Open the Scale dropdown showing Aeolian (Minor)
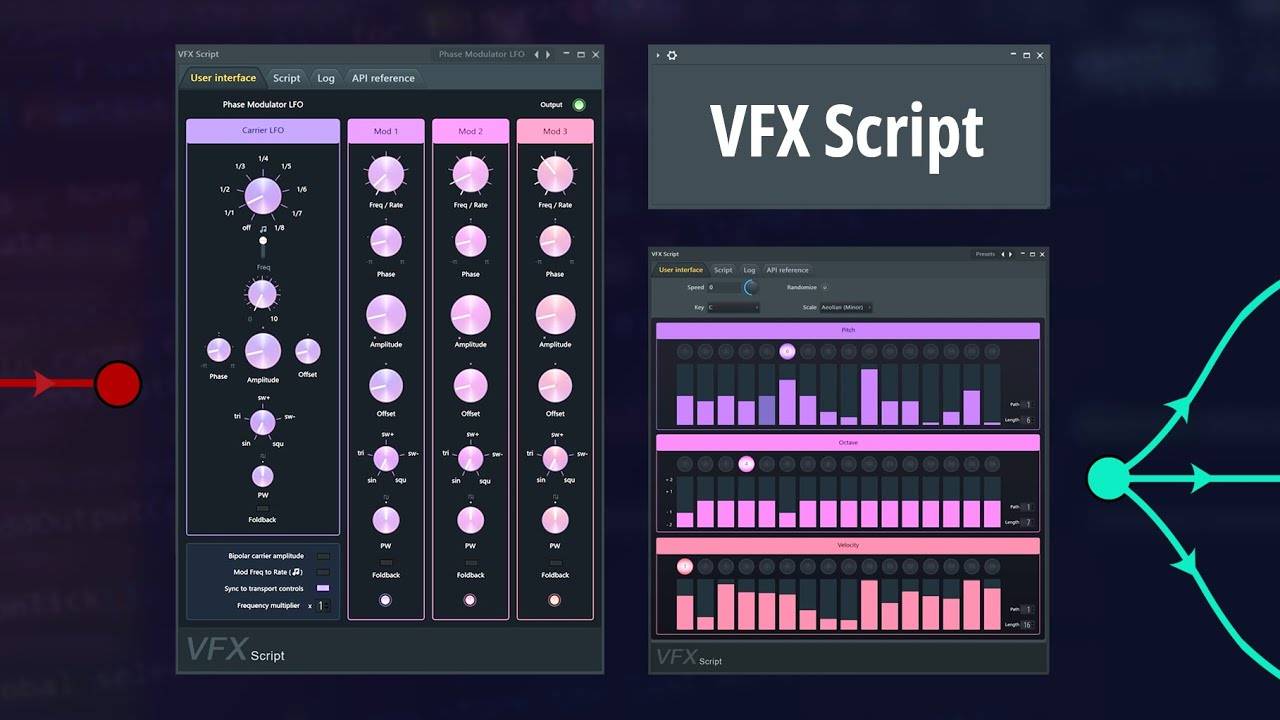The image size is (1280, 720). click(x=845, y=308)
